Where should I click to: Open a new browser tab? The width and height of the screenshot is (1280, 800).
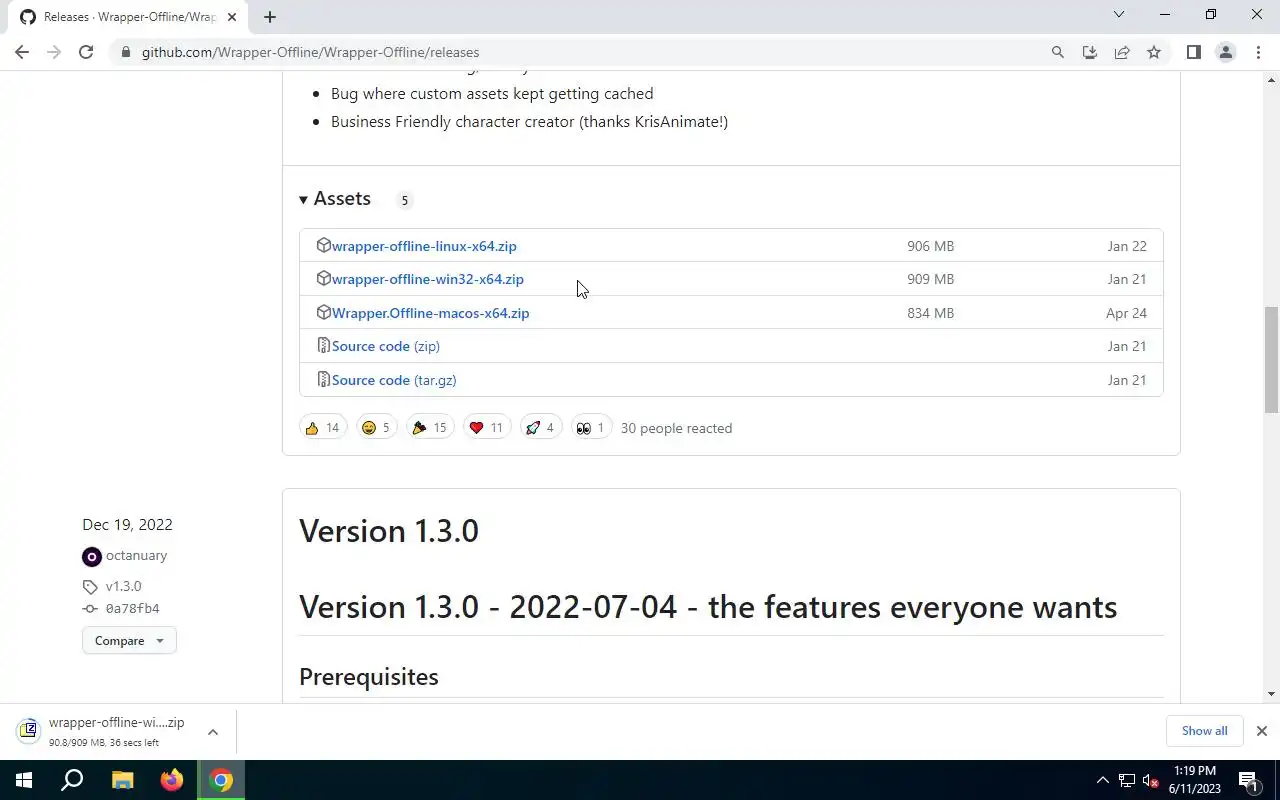(x=270, y=16)
